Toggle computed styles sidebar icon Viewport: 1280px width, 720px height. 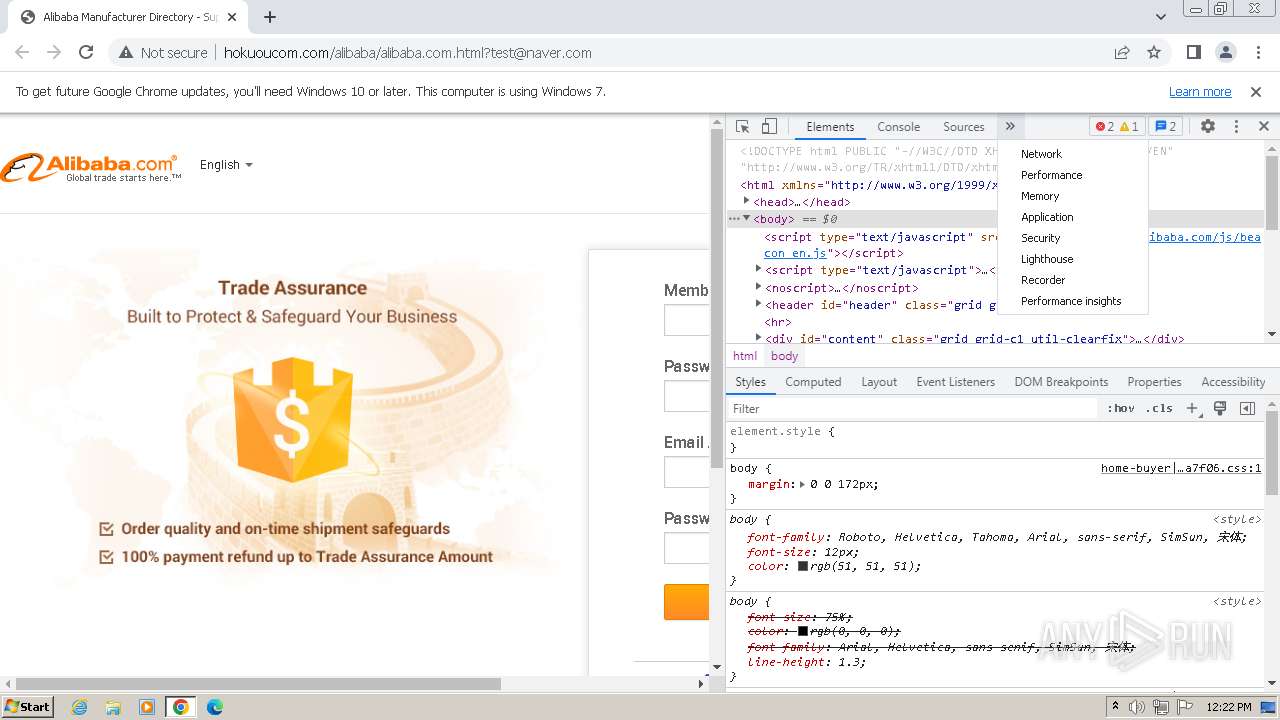point(1247,409)
